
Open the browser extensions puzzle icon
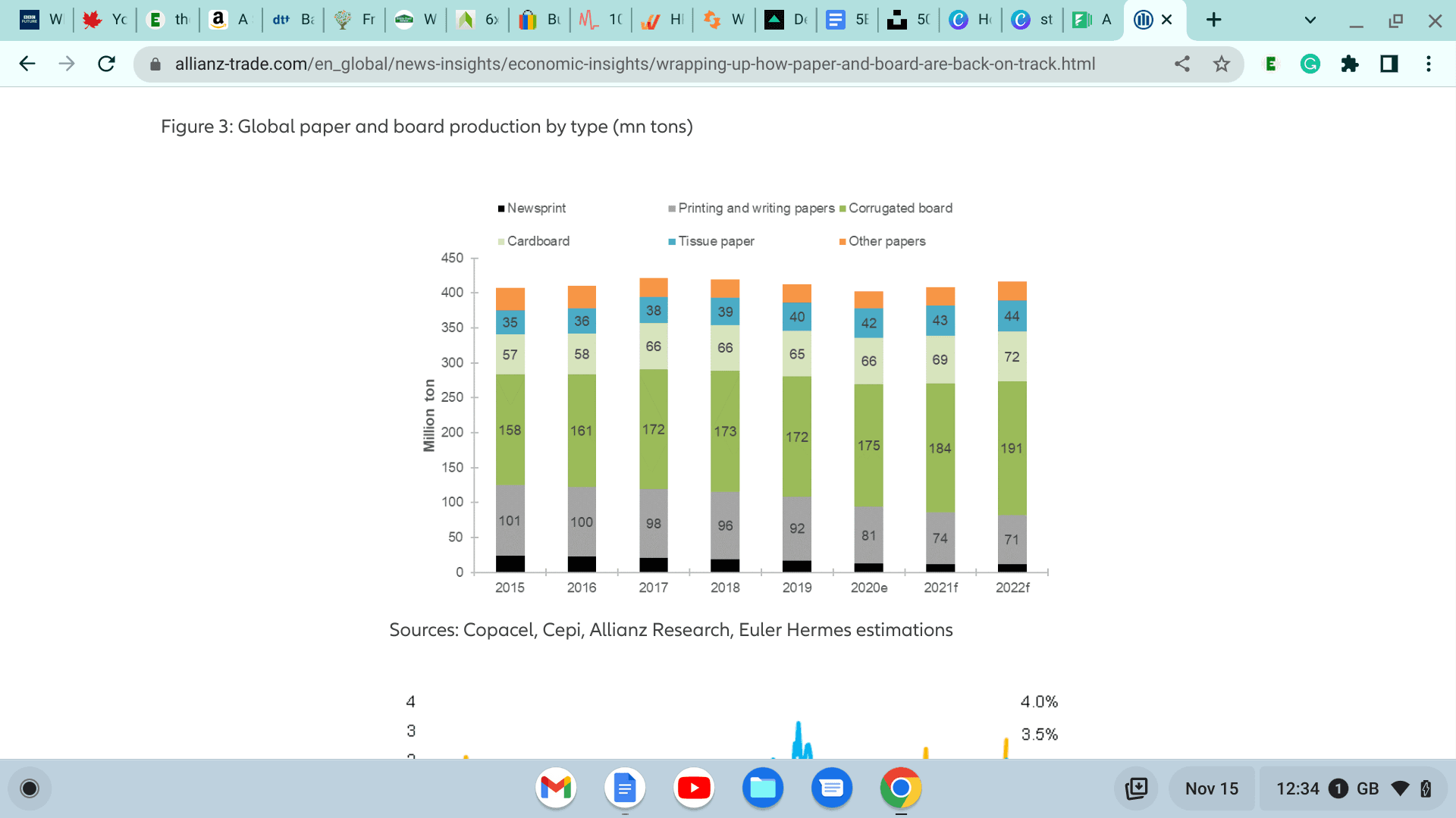1351,64
